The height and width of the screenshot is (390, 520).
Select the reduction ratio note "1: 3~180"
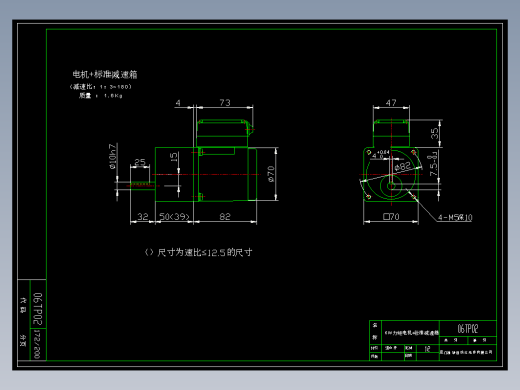pos(113,87)
